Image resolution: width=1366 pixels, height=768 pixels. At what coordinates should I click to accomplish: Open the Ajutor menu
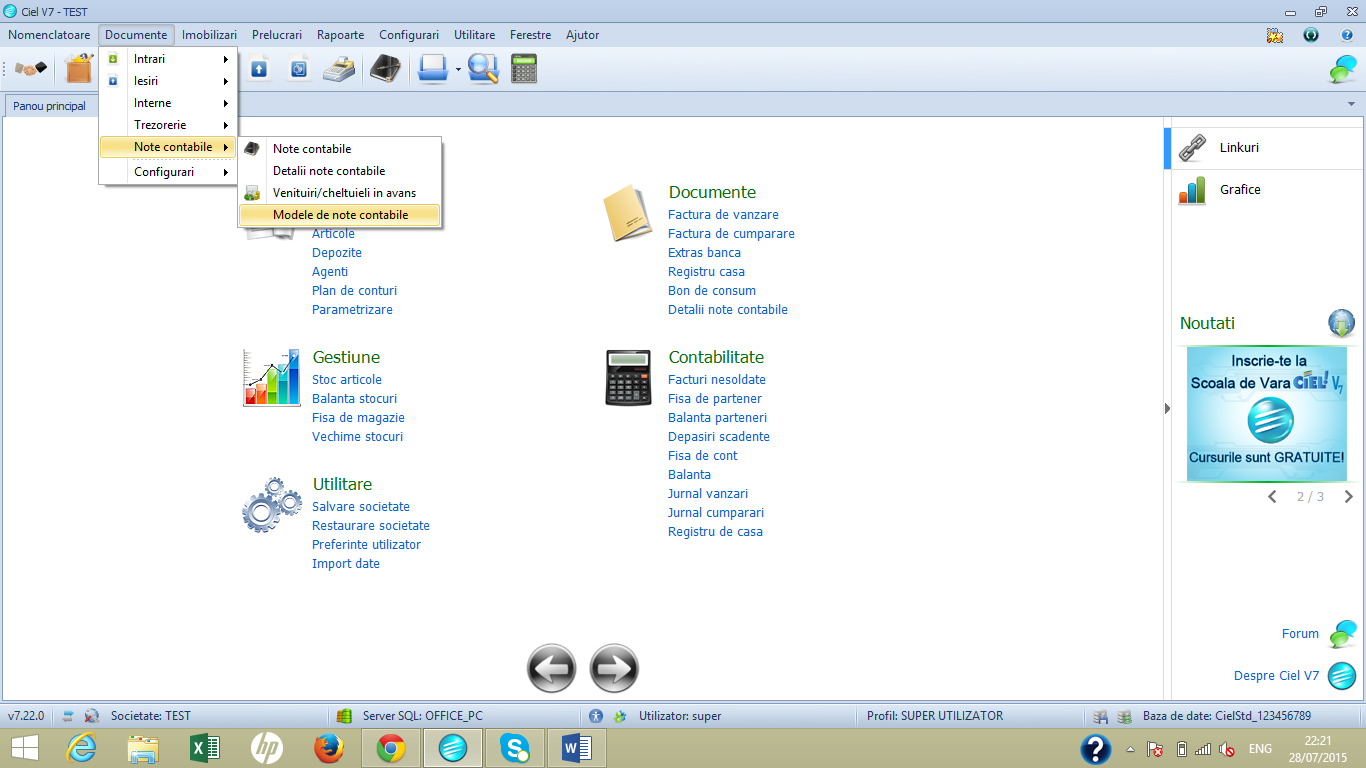(583, 35)
